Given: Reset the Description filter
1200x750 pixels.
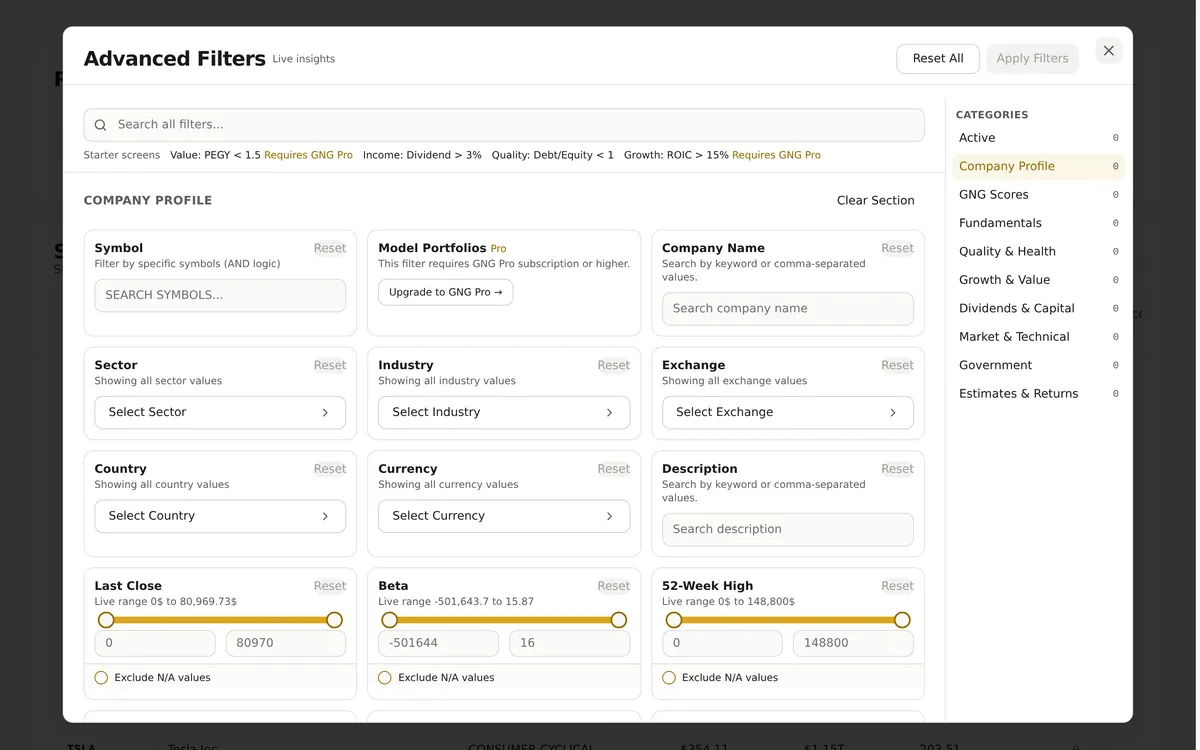Looking at the screenshot, I should [897, 469].
